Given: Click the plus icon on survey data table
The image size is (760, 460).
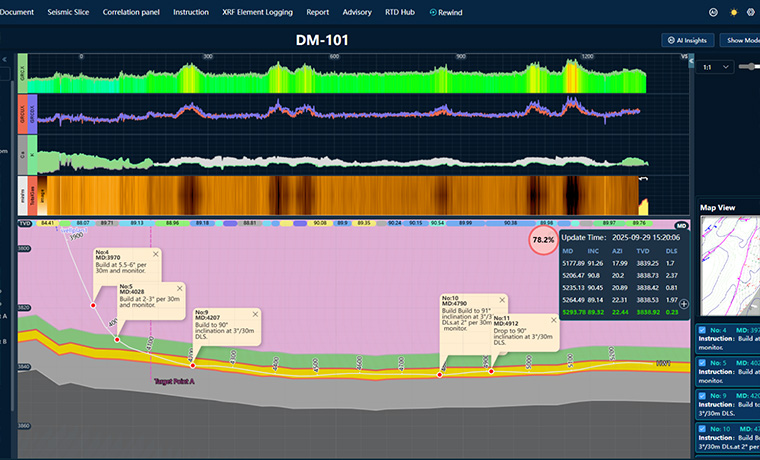Looking at the screenshot, I should pos(684,331).
